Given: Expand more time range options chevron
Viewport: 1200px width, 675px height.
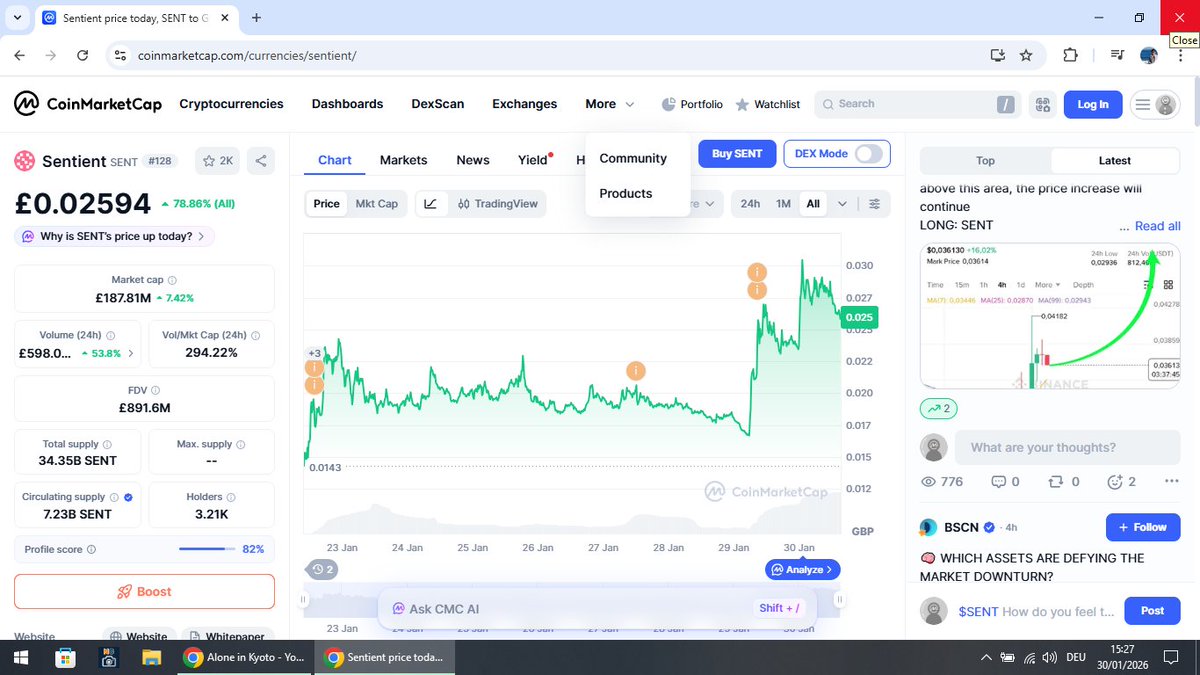Looking at the screenshot, I should [x=842, y=203].
